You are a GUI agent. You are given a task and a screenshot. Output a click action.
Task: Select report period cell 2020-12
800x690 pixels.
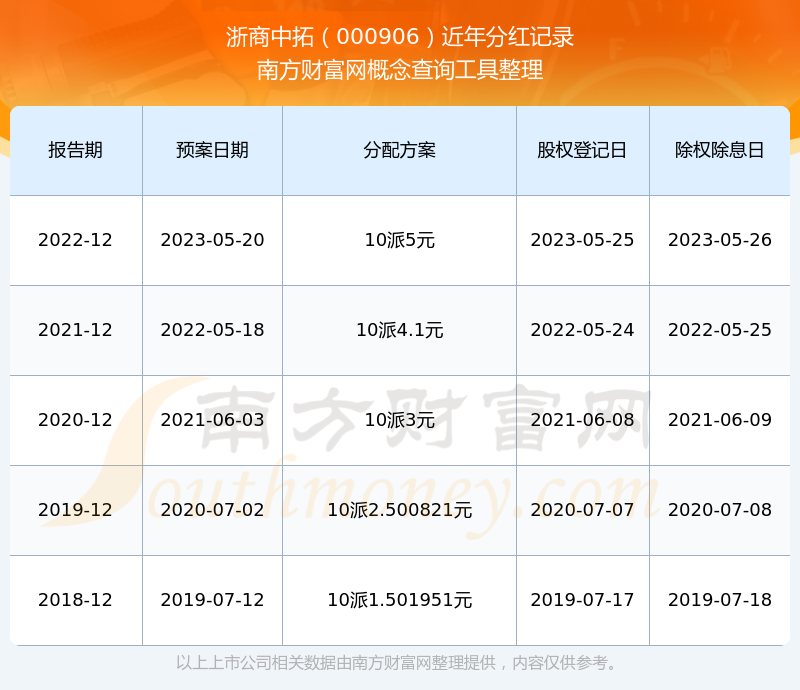(76, 420)
